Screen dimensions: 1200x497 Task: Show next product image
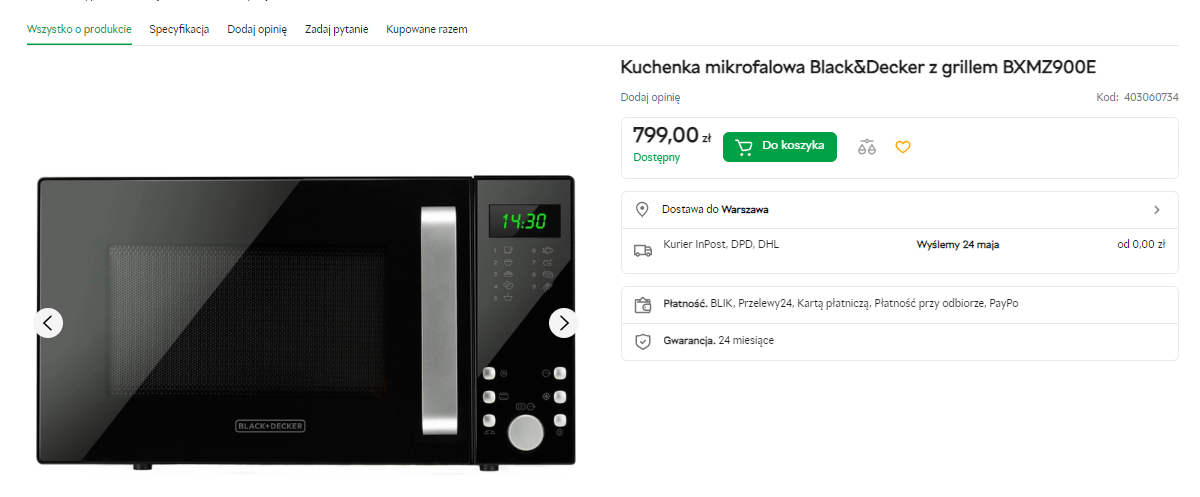[x=563, y=323]
